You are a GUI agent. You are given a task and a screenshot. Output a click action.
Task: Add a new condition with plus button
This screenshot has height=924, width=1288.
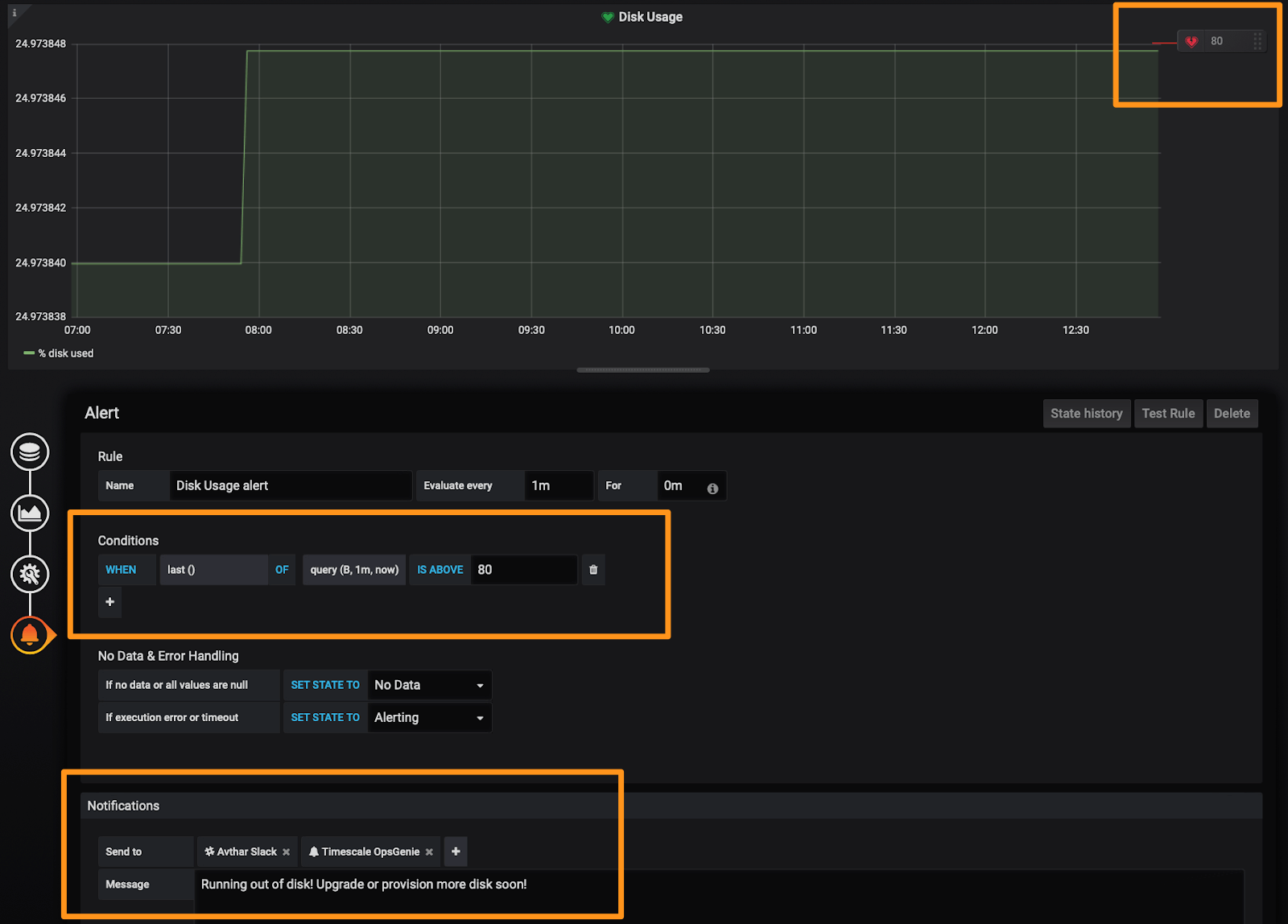(110, 602)
